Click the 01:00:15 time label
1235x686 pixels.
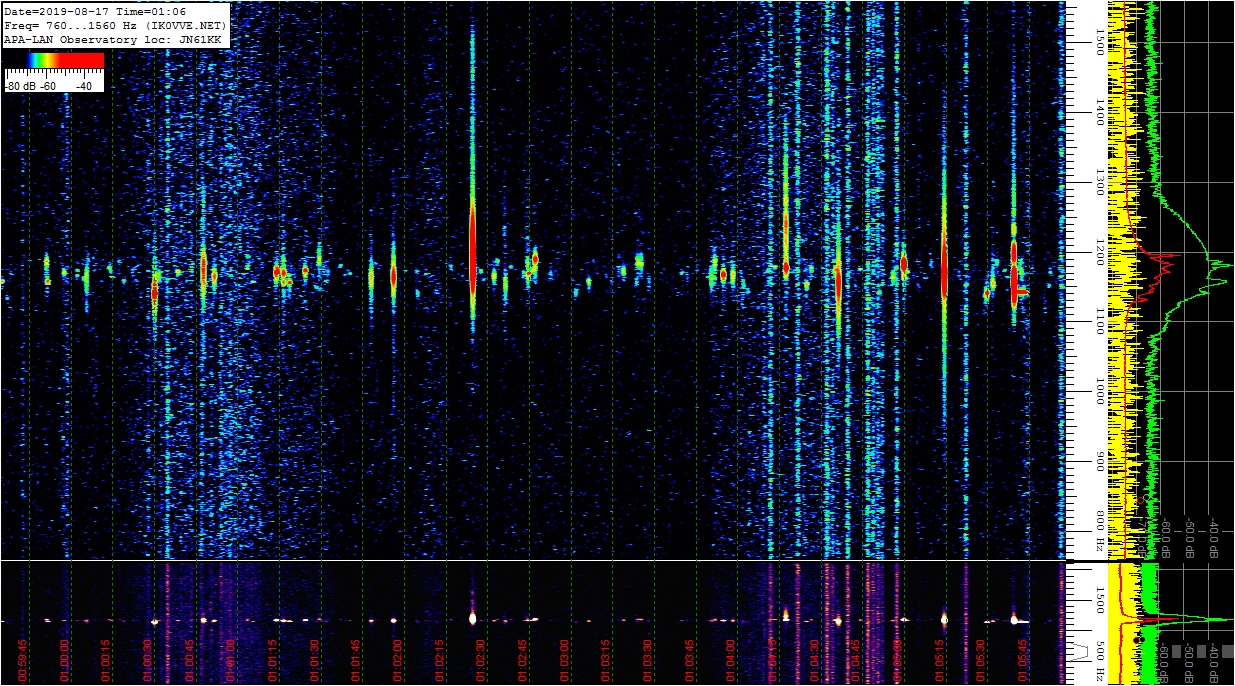(x=105, y=661)
